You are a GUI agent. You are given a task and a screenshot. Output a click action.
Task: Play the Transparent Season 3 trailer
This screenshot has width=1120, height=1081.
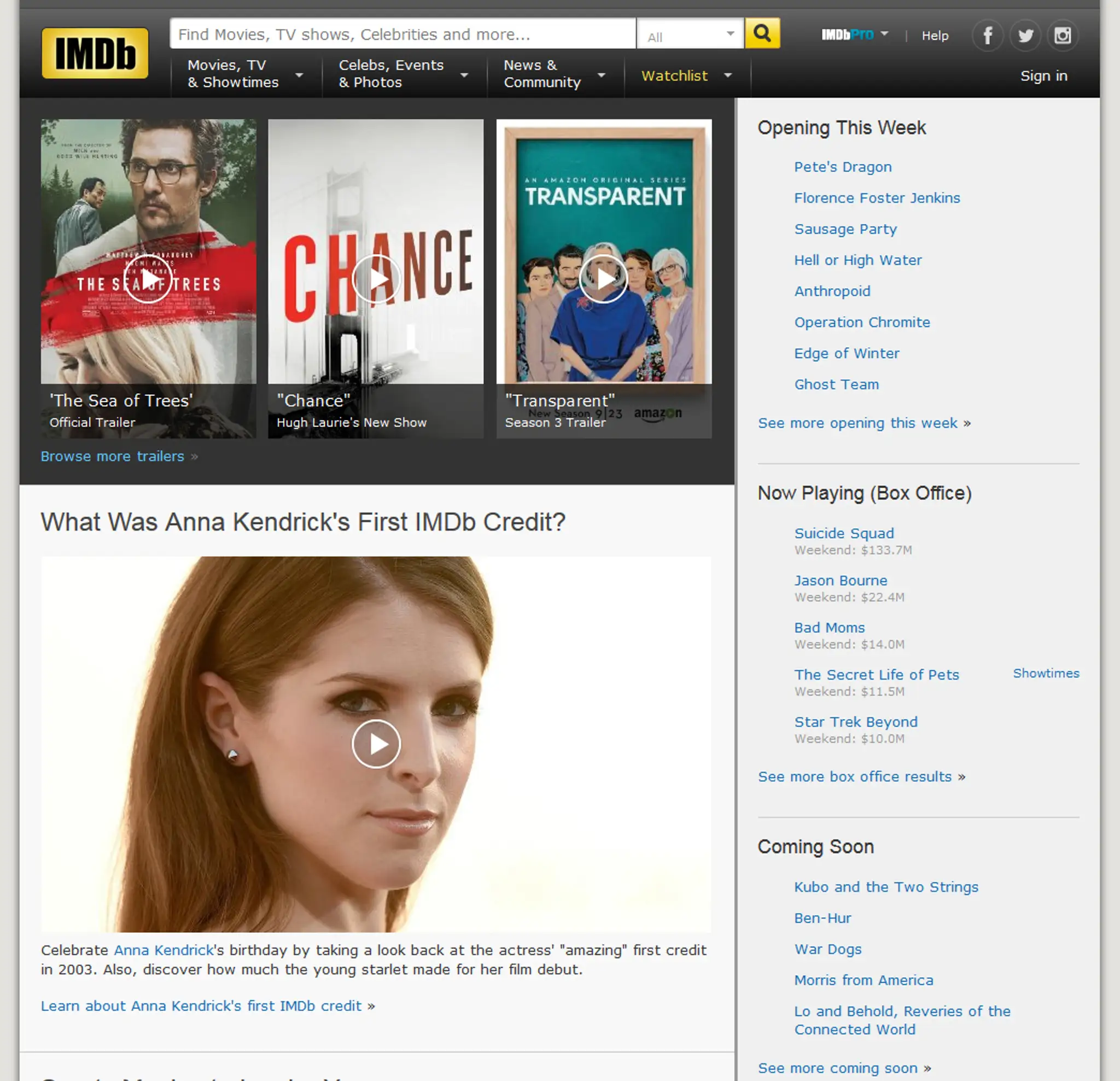click(603, 279)
